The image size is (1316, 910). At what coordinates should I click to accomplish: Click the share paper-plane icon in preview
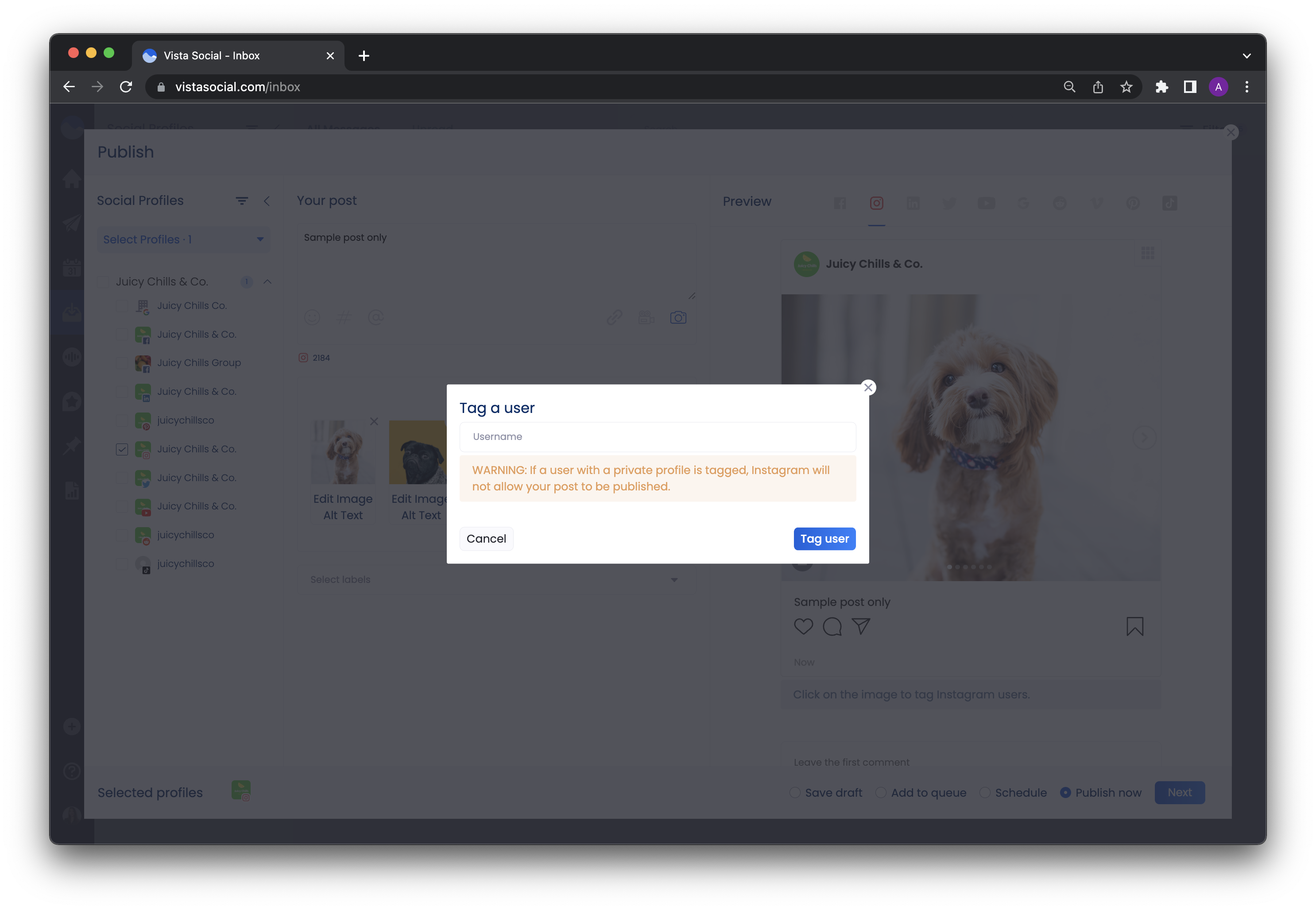point(861,627)
